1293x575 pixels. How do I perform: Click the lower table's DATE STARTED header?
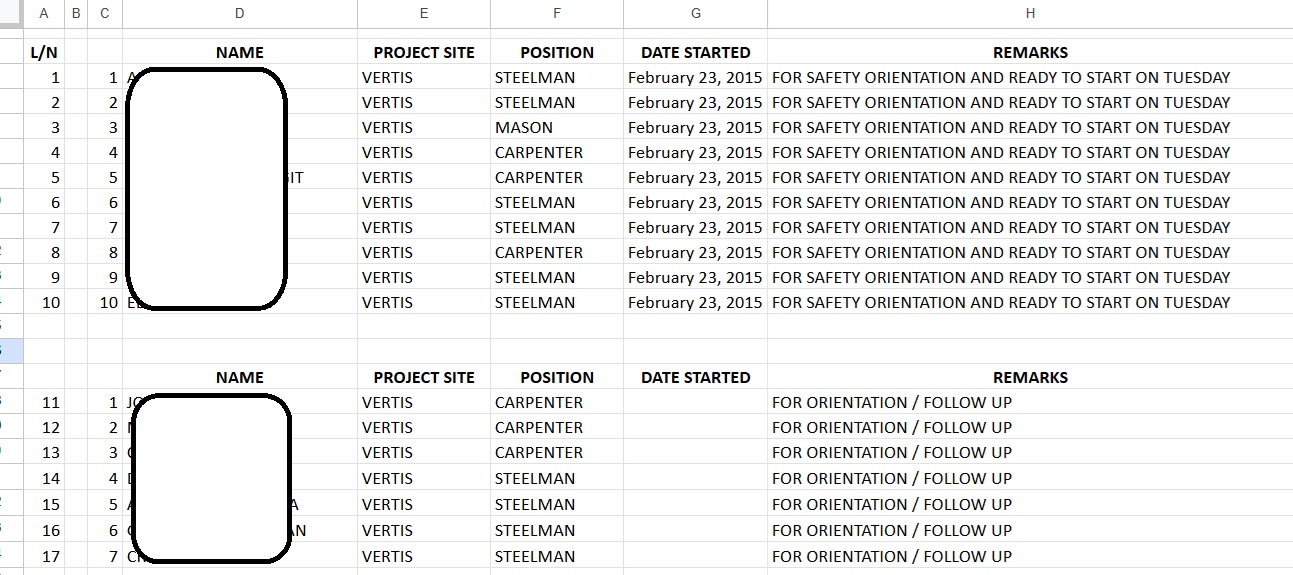[695, 378]
